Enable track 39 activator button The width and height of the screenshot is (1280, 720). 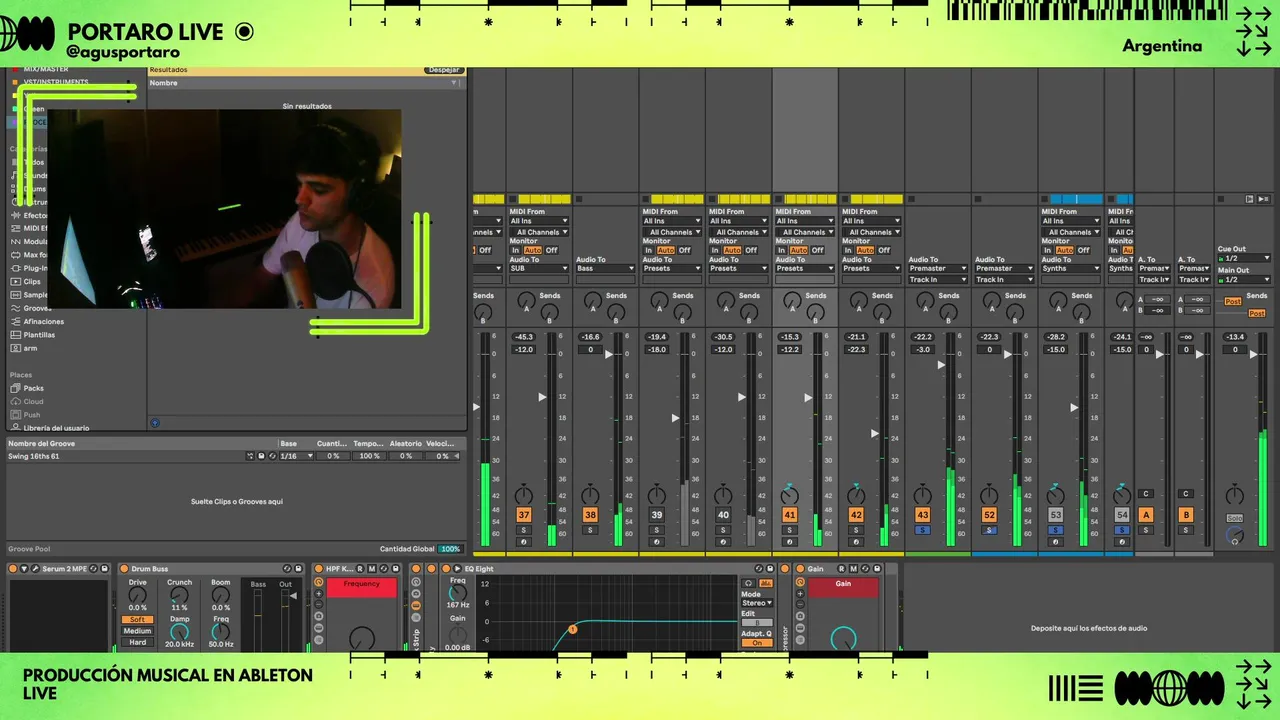[656, 515]
